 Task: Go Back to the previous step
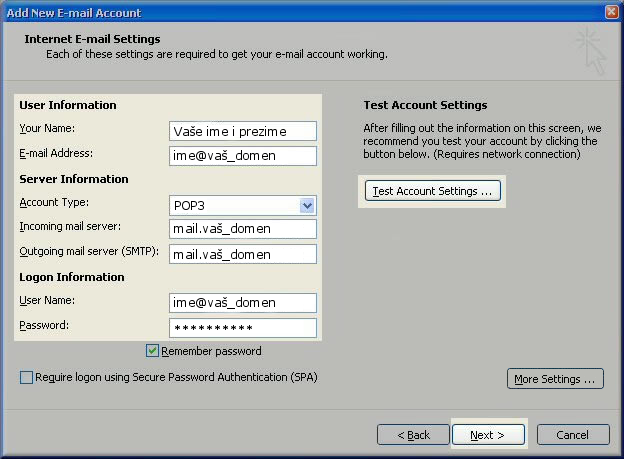(x=413, y=435)
